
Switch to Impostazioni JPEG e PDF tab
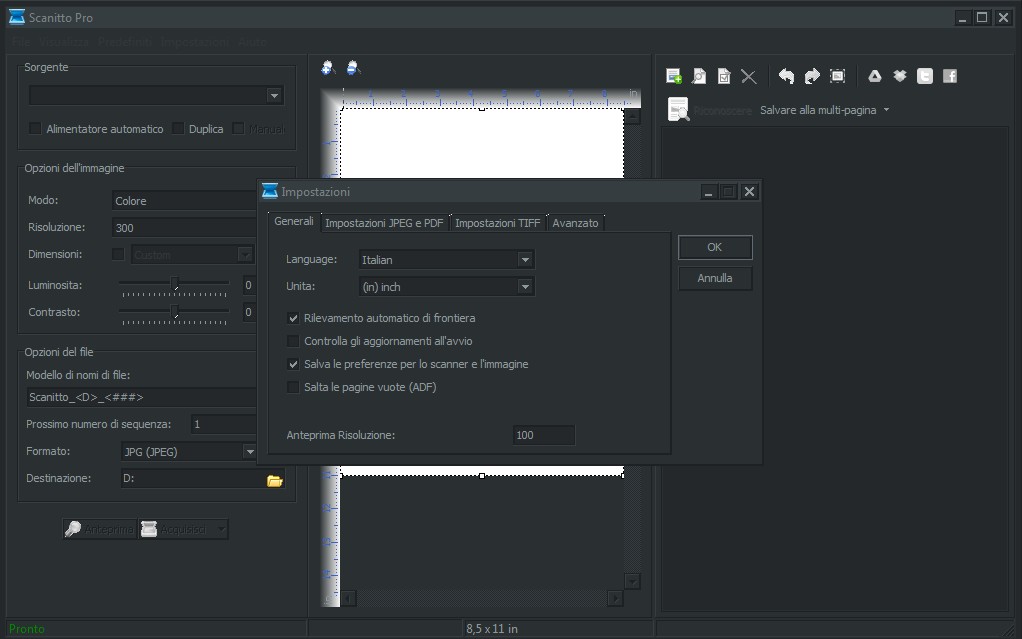(384, 223)
